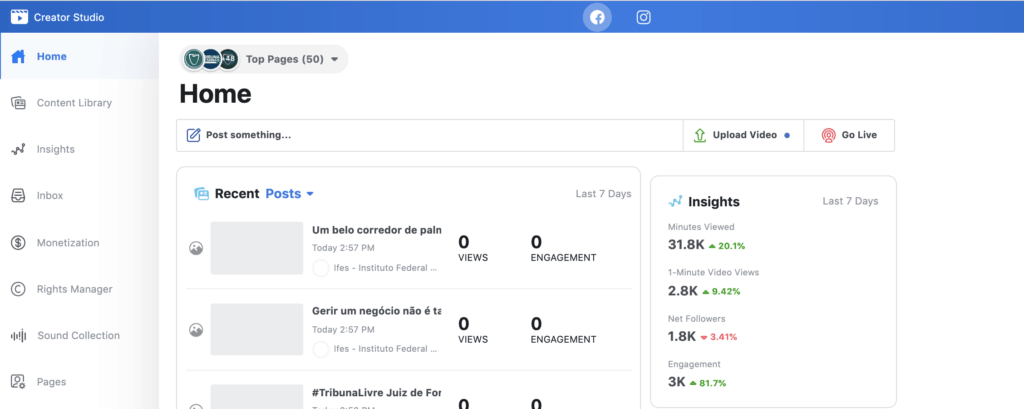The image size is (1024, 409).
Task: Click the Upload Video button
Action: 743,135
